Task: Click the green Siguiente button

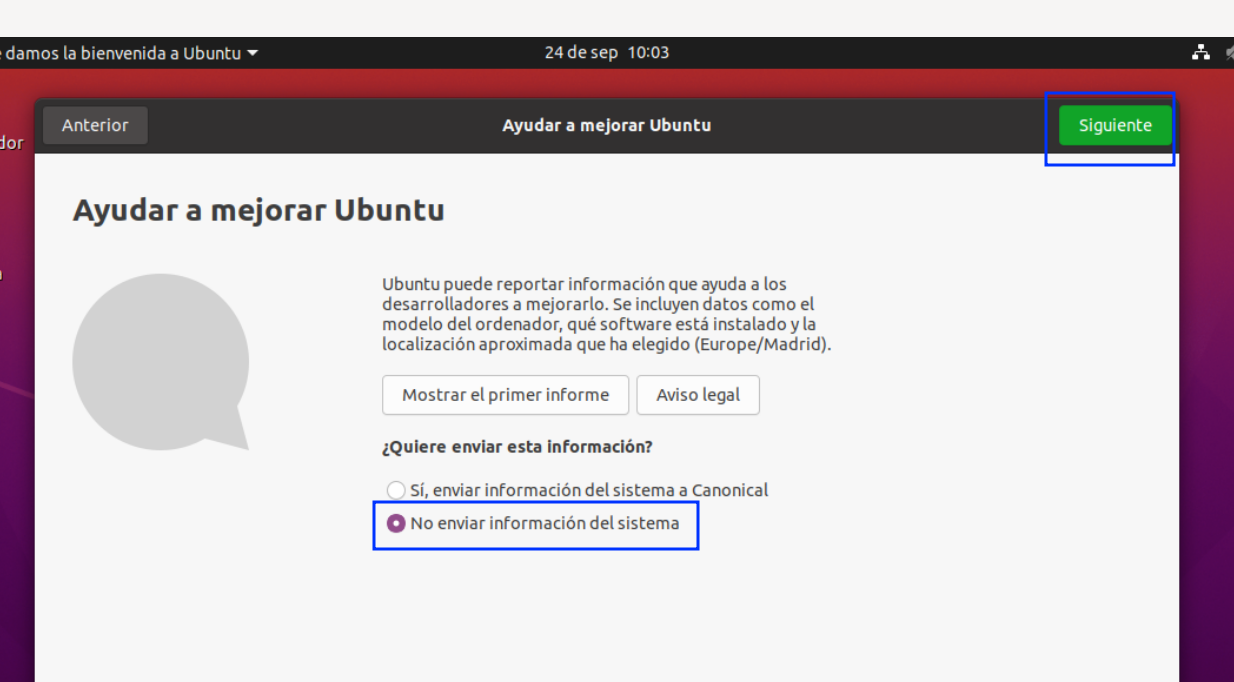Action: (x=1115, y=126)
